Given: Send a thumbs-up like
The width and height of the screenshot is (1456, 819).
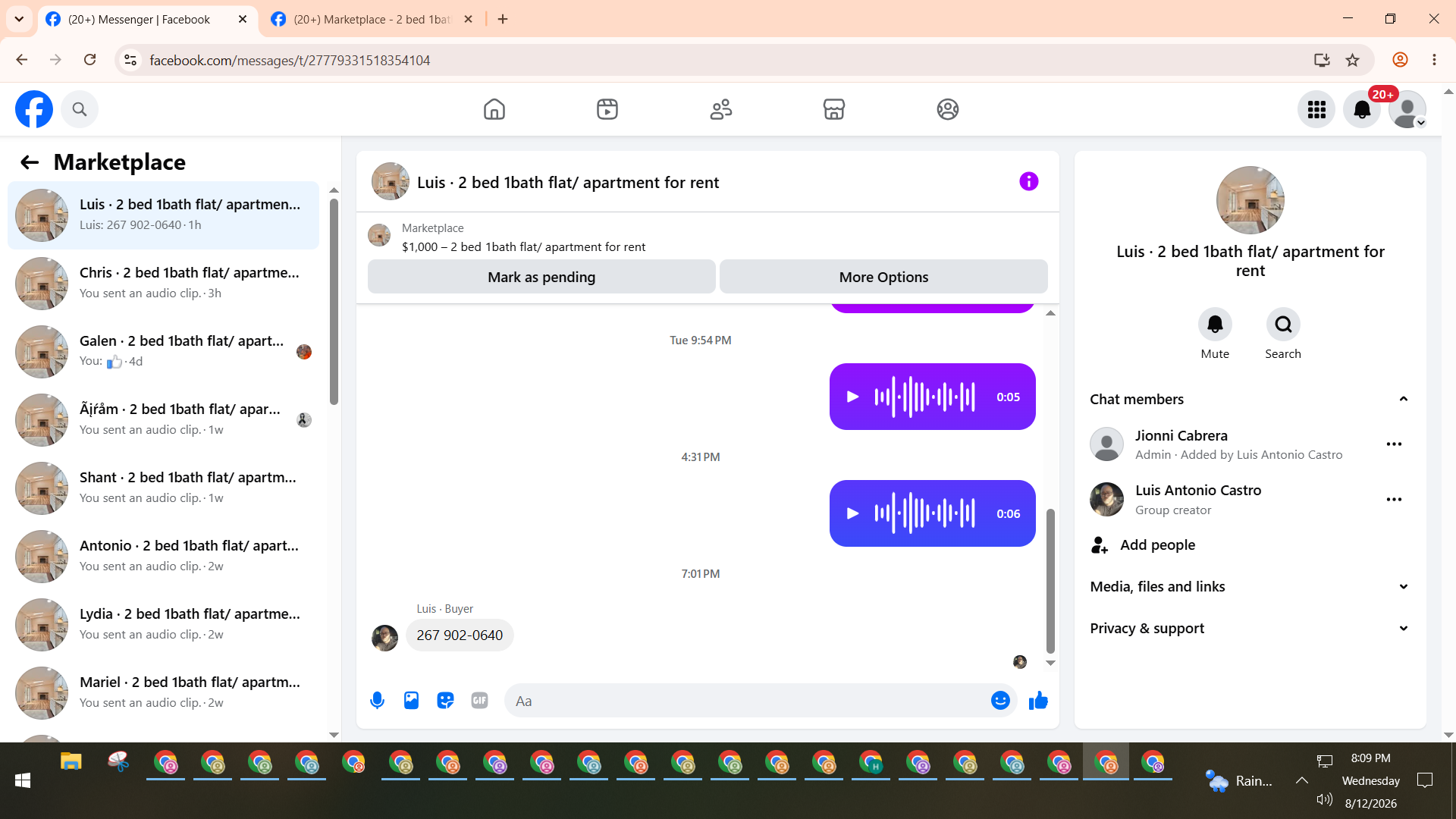Looking at the screenshot, I should coord(1038,701).
